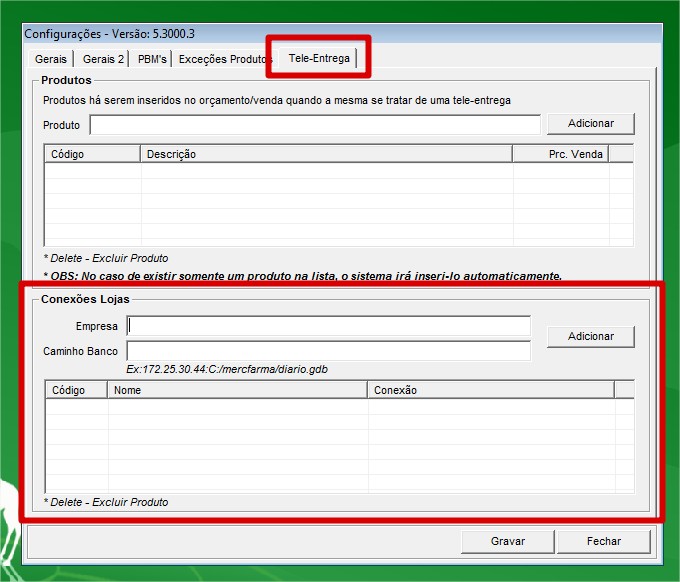Click the Caminho Banco input field
Viewport: 680px width, 582px height.
(328, 351)
